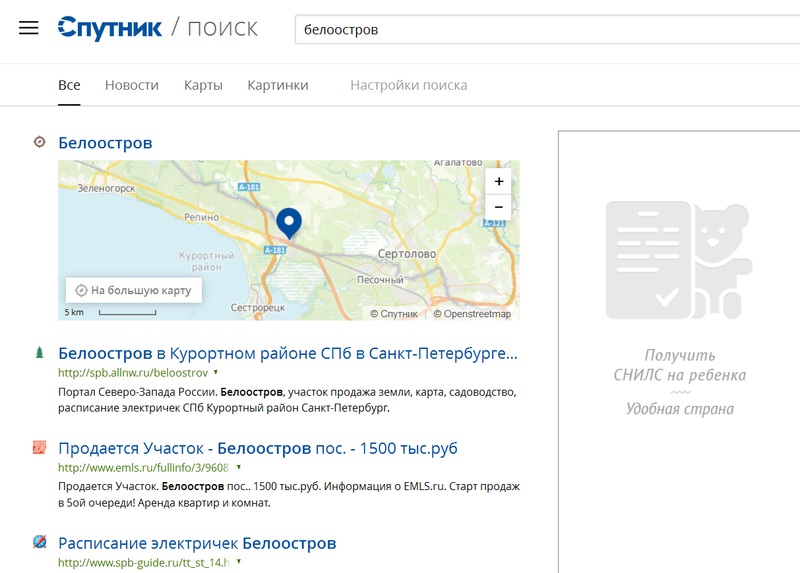Click the На большую карту button
The image size is (800, 573).
(135, 290)
